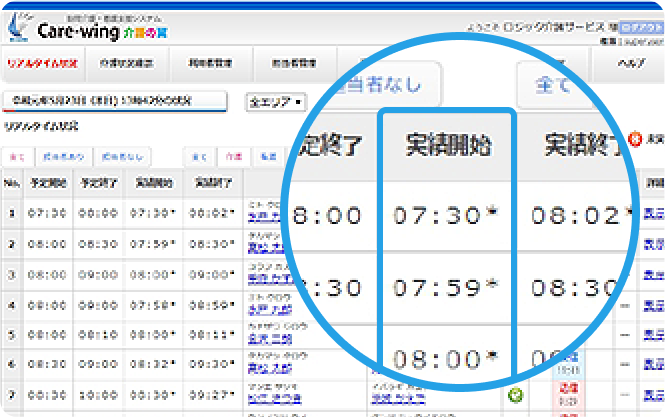666x418 pixels.
Task: Click 09:27* actual end in row 7
Action: tap(212, 395)
